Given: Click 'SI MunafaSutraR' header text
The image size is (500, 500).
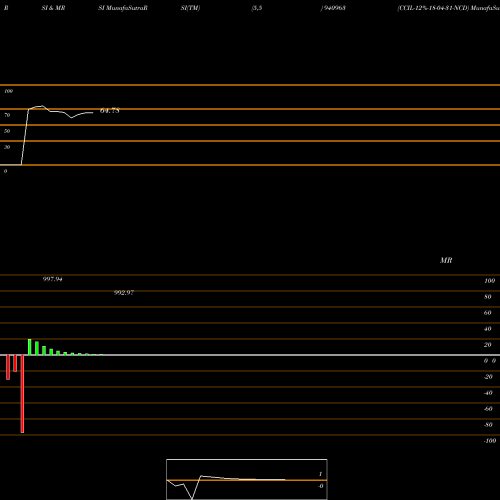Looking at the screenshot, I should click(123, 8).
